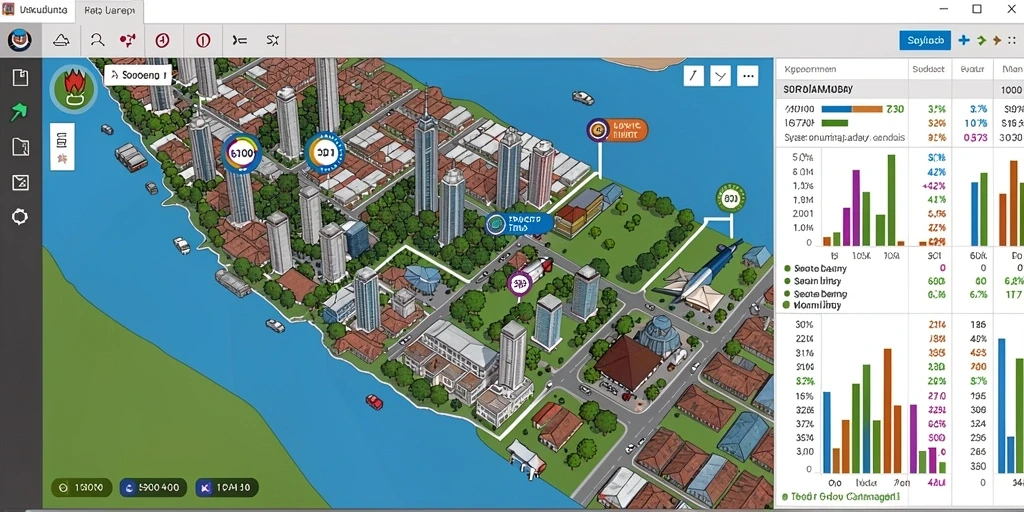Viewport: 1024px width, 512px height.
Task: Click the circular refresh icon in left sidebar
Action: [20, 217]
